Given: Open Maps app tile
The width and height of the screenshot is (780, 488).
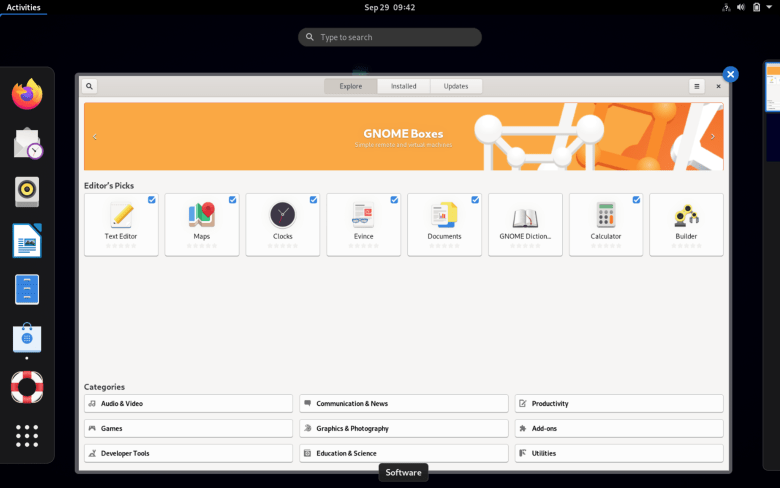Looking at the screenshot, I should click(201, 225).
